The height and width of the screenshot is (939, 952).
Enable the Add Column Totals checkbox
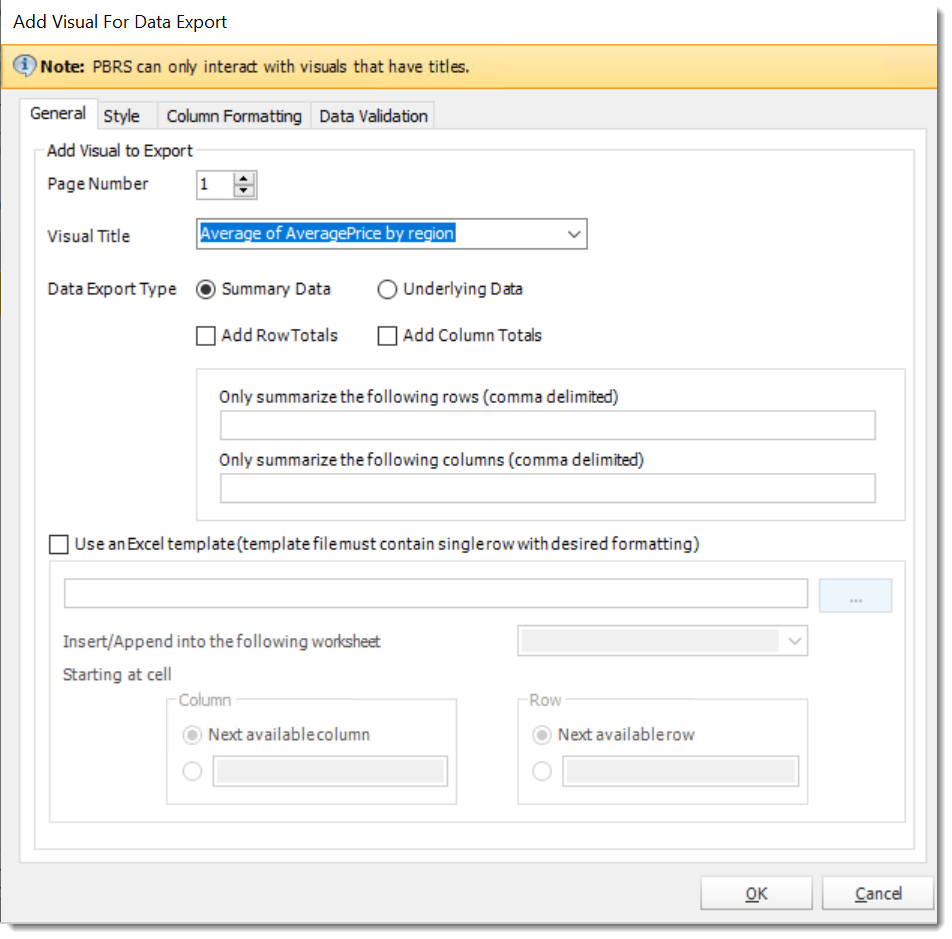tap(387, 335)
